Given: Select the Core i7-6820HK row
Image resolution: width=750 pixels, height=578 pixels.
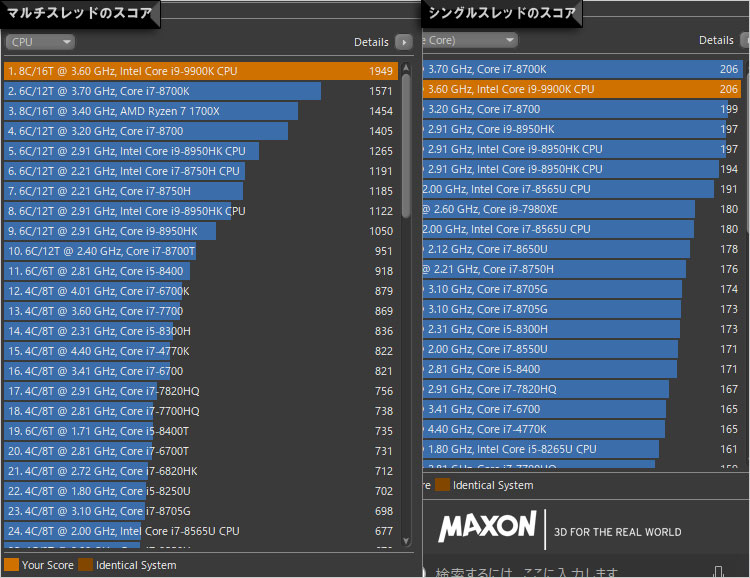Looking at the screenshot, I should pyautogui.click(x=201, y=471).
